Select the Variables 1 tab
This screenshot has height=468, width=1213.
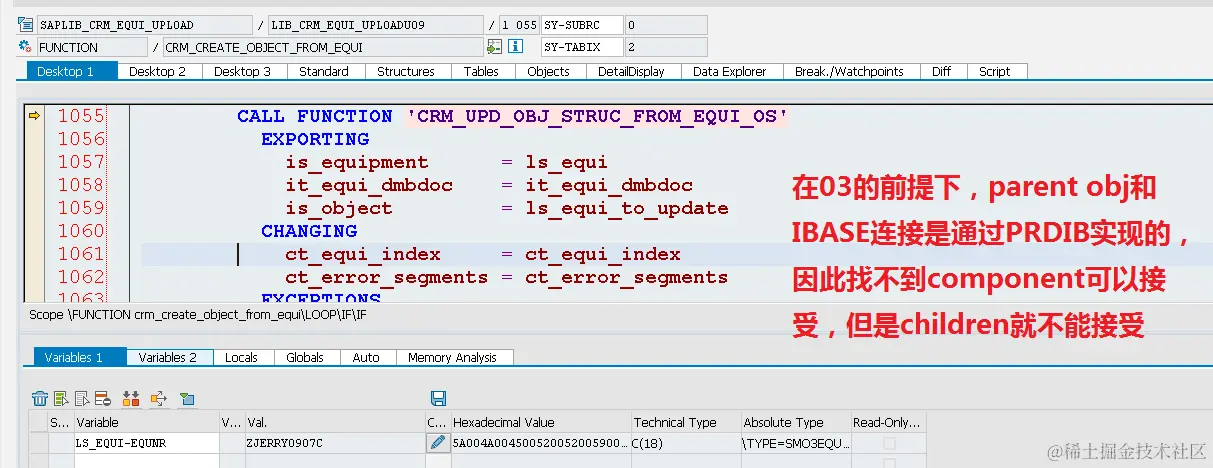click(81, 357)
